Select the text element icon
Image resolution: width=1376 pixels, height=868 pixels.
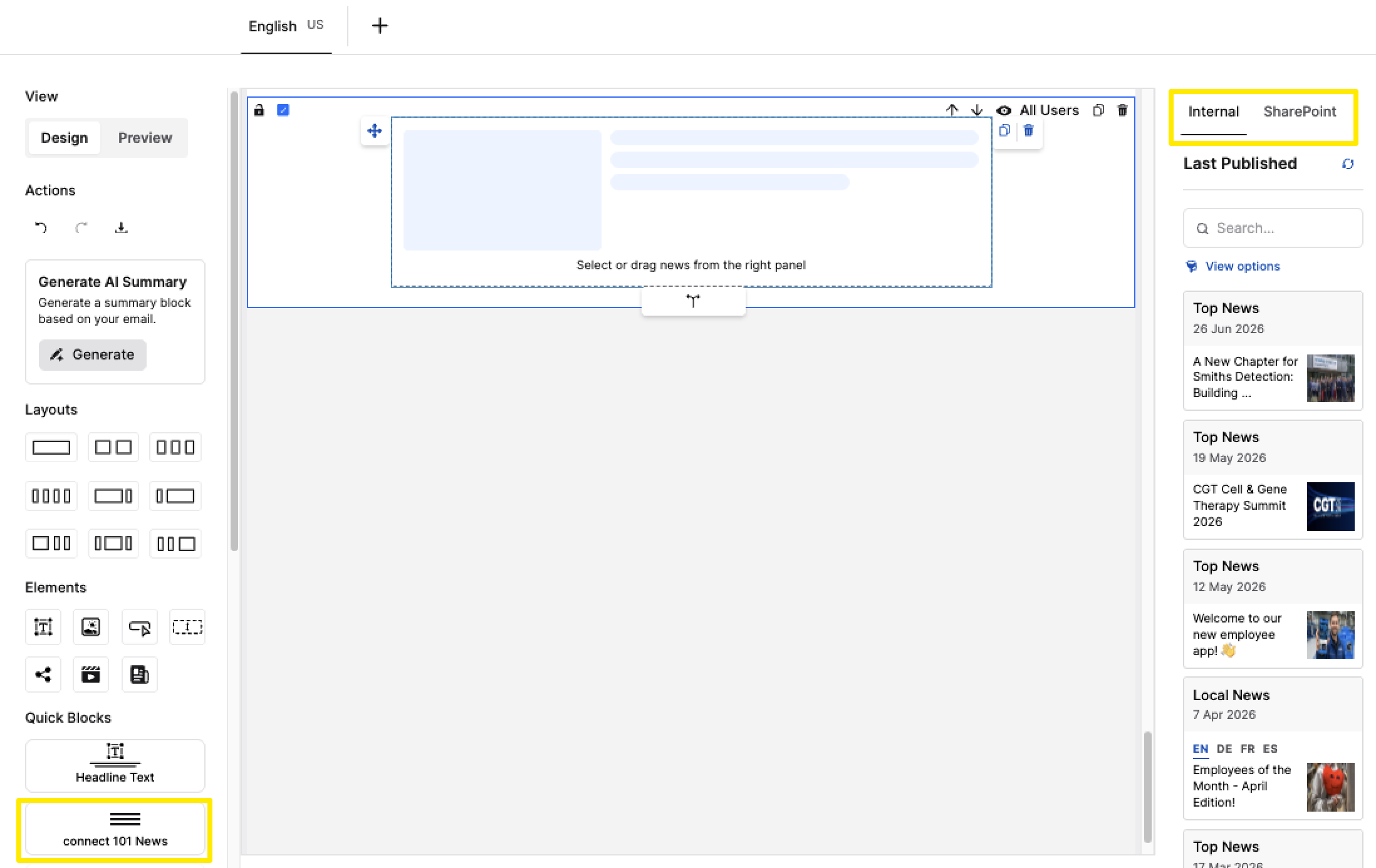(43, 627)
